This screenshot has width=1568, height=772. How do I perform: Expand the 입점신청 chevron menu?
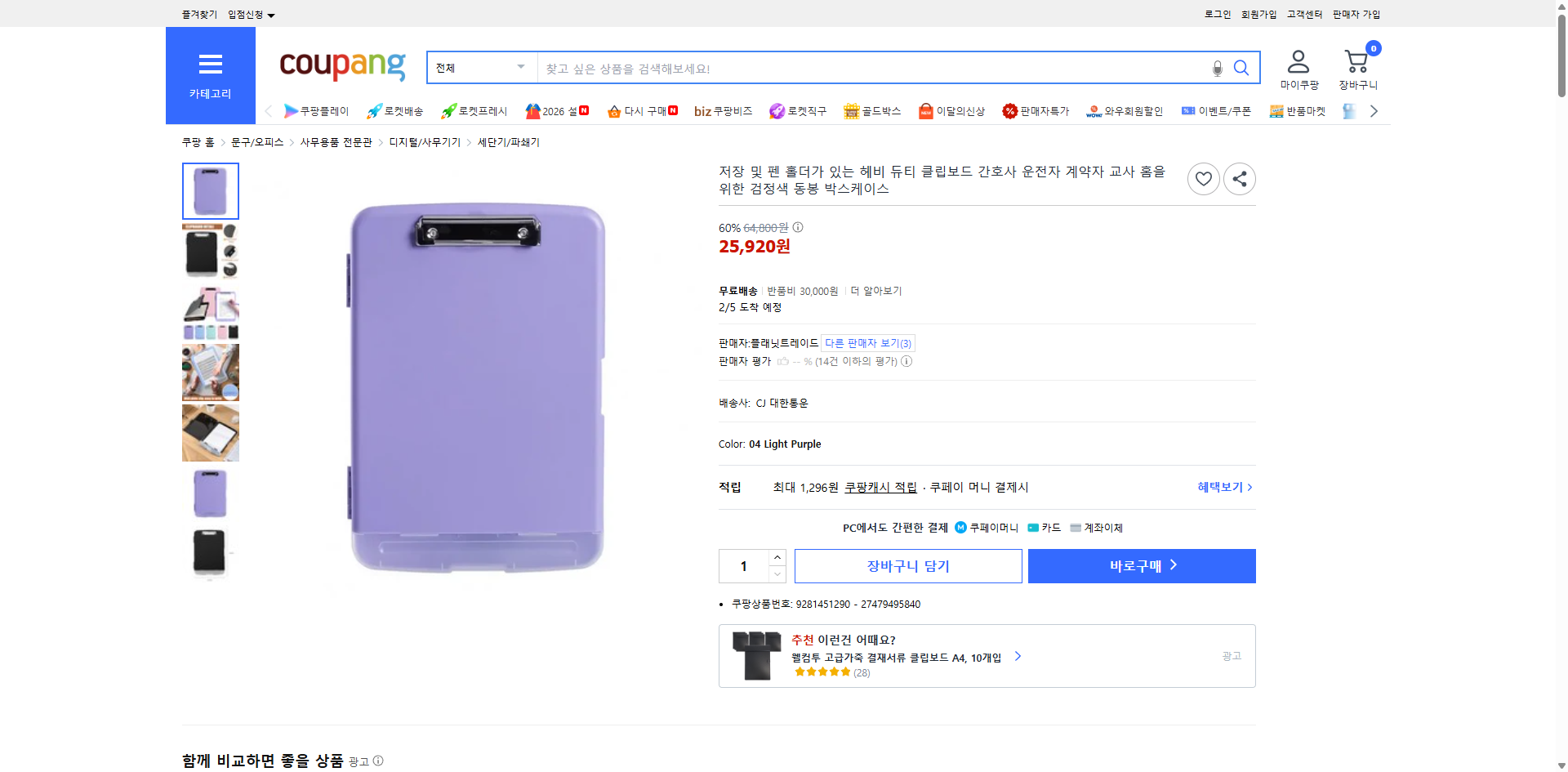pos(272,14)
